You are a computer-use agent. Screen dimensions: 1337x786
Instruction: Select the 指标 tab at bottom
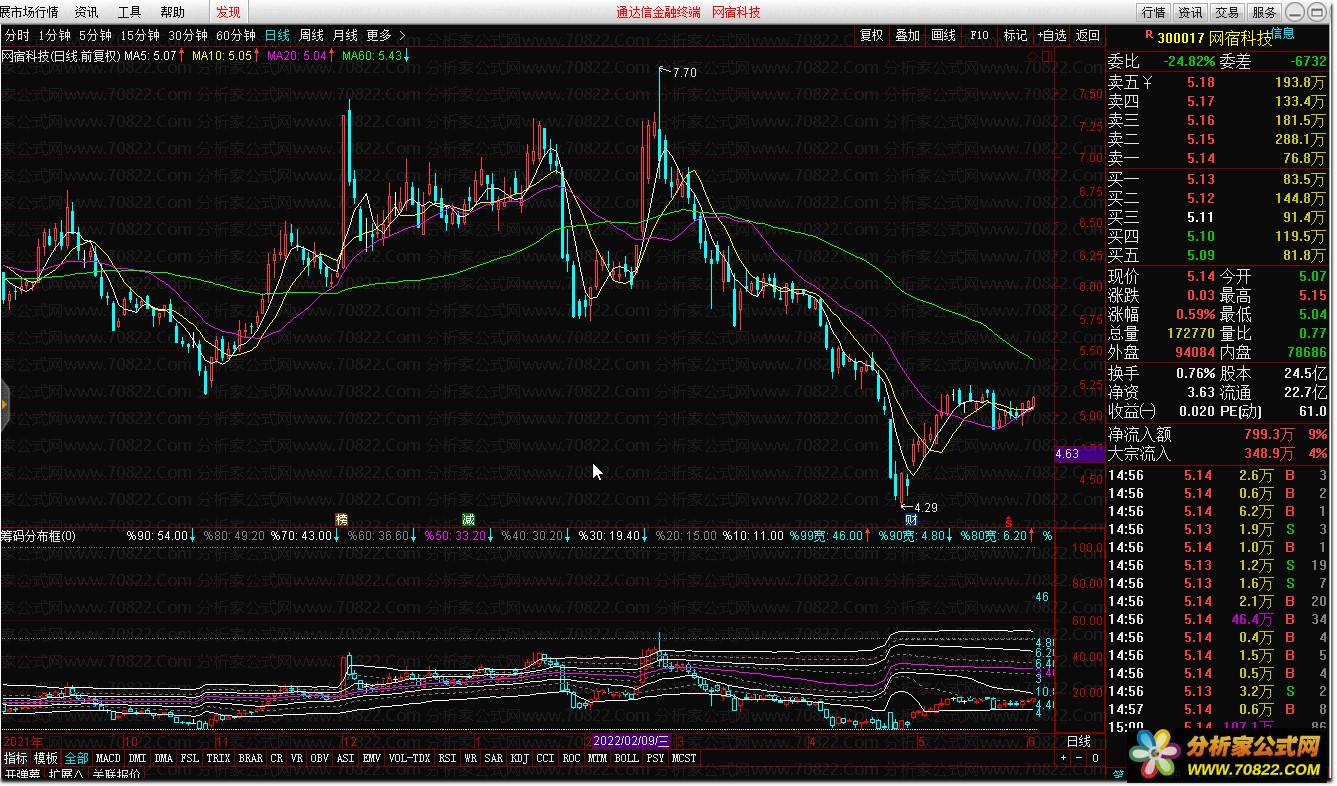click(16, 758)
